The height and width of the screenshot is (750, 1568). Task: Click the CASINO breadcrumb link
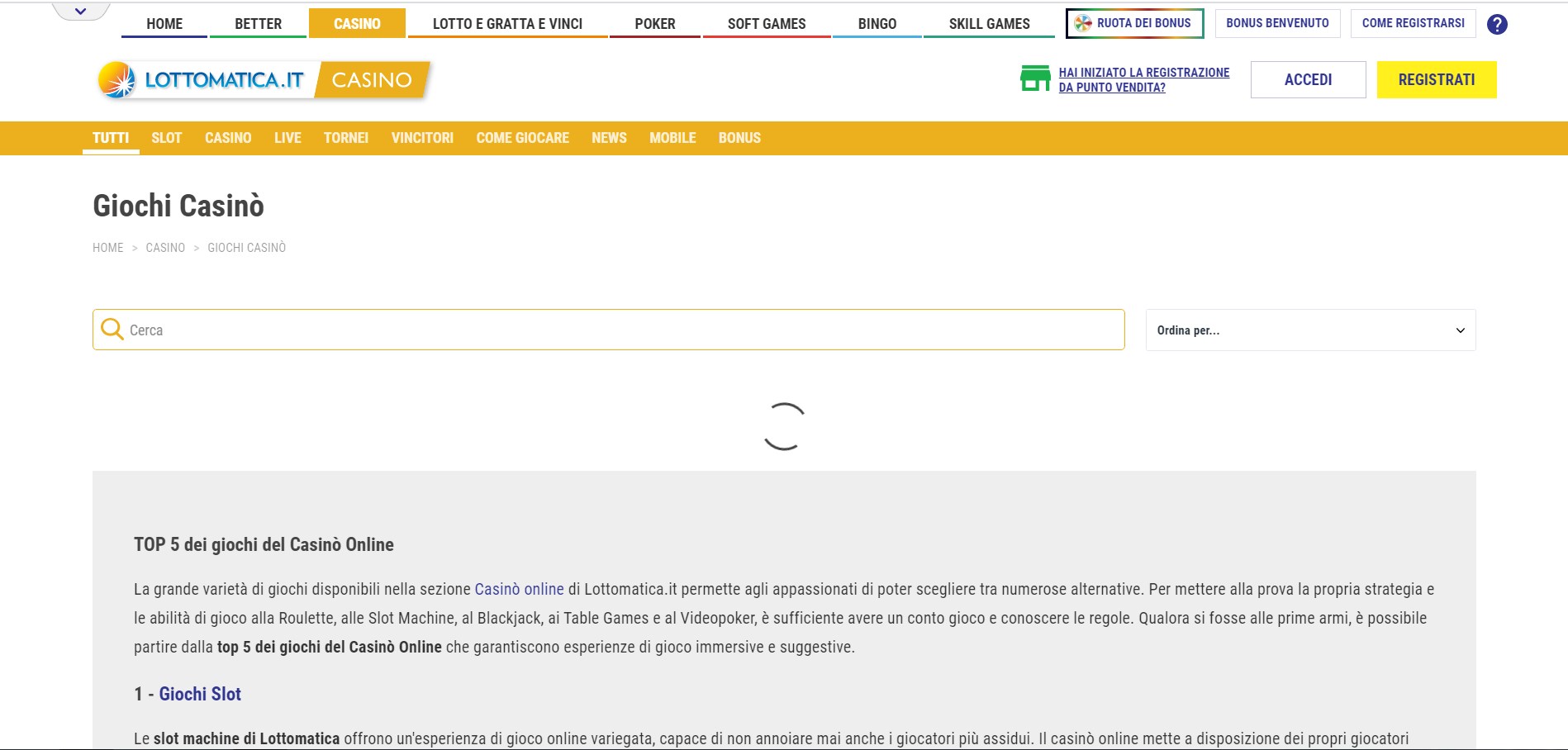point(165,248)
